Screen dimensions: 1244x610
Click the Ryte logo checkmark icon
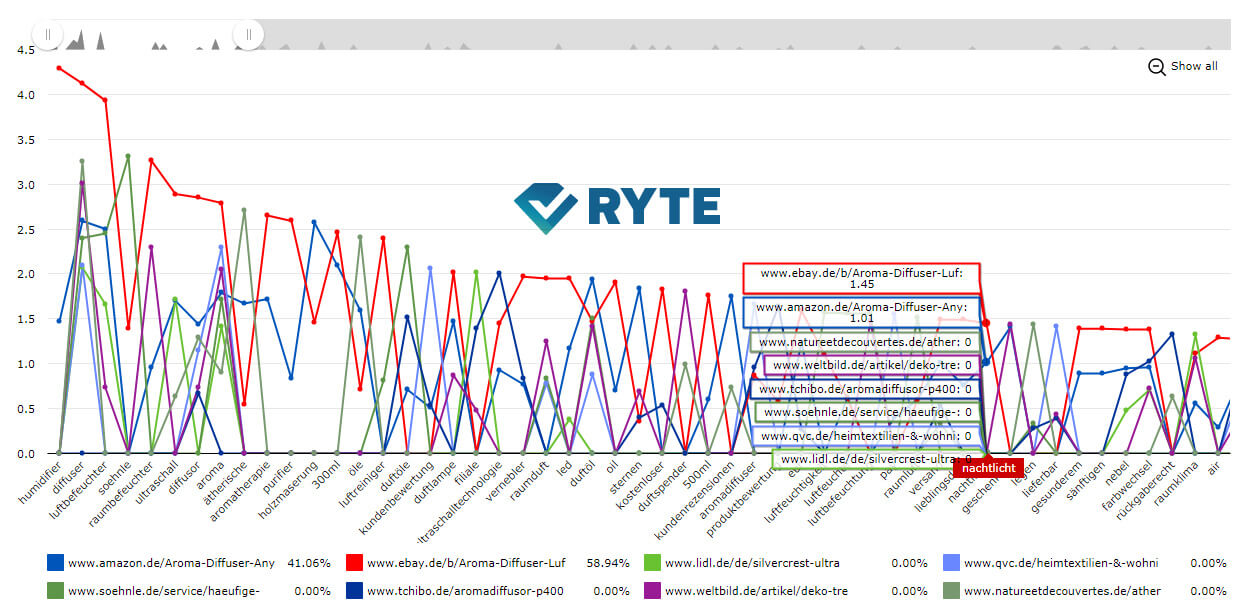[545, 207]
